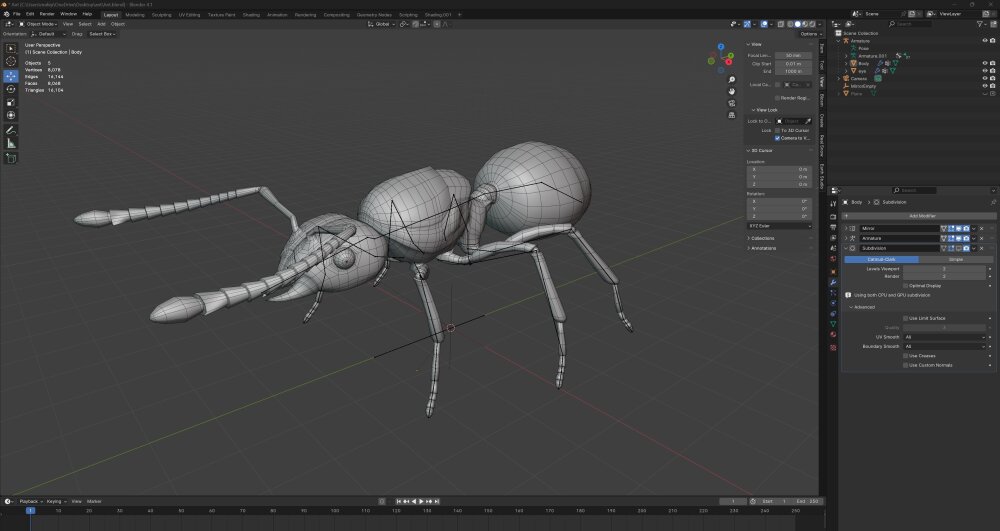The image size is (1000, 531).
Task: Toggle the Camera to View checkbox
Action: tap(777, 138)
